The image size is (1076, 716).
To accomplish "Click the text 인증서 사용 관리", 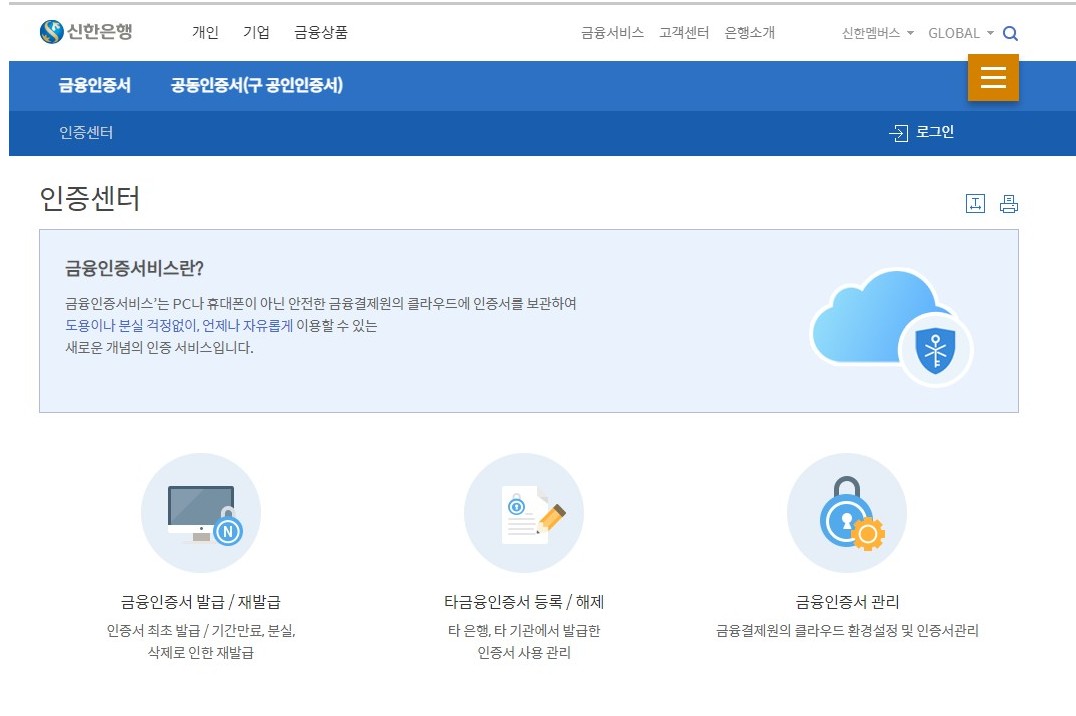I will point(524,653).
